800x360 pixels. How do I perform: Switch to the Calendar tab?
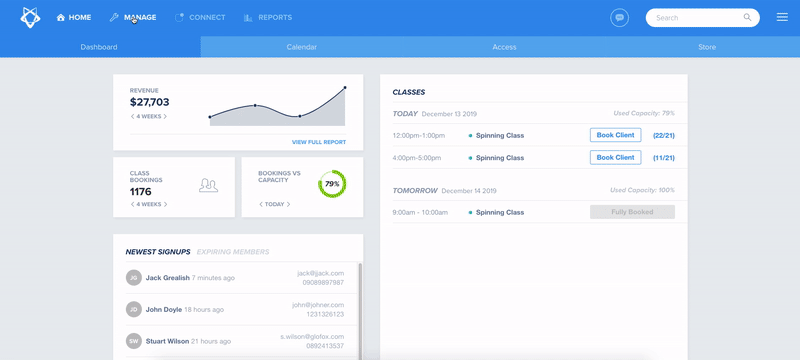pyautogui.click(x=302, y=47)
